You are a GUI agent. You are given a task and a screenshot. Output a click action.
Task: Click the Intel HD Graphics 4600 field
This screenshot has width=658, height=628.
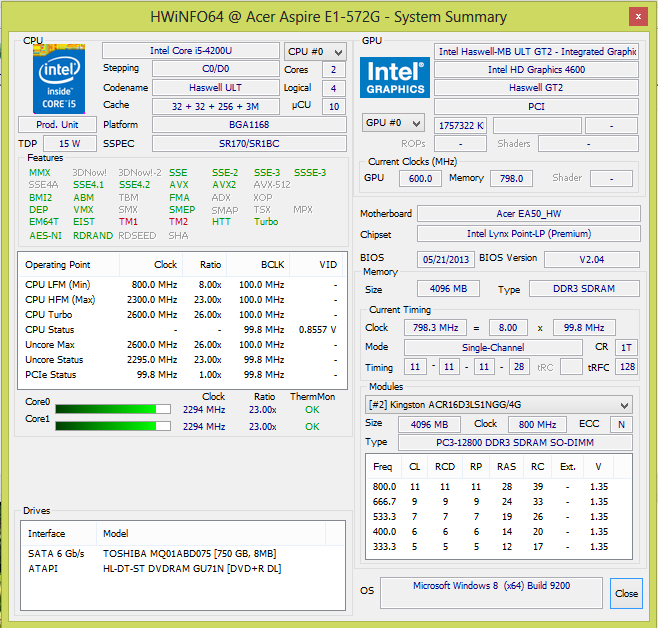pyautogui.click(x=536, y=70)
